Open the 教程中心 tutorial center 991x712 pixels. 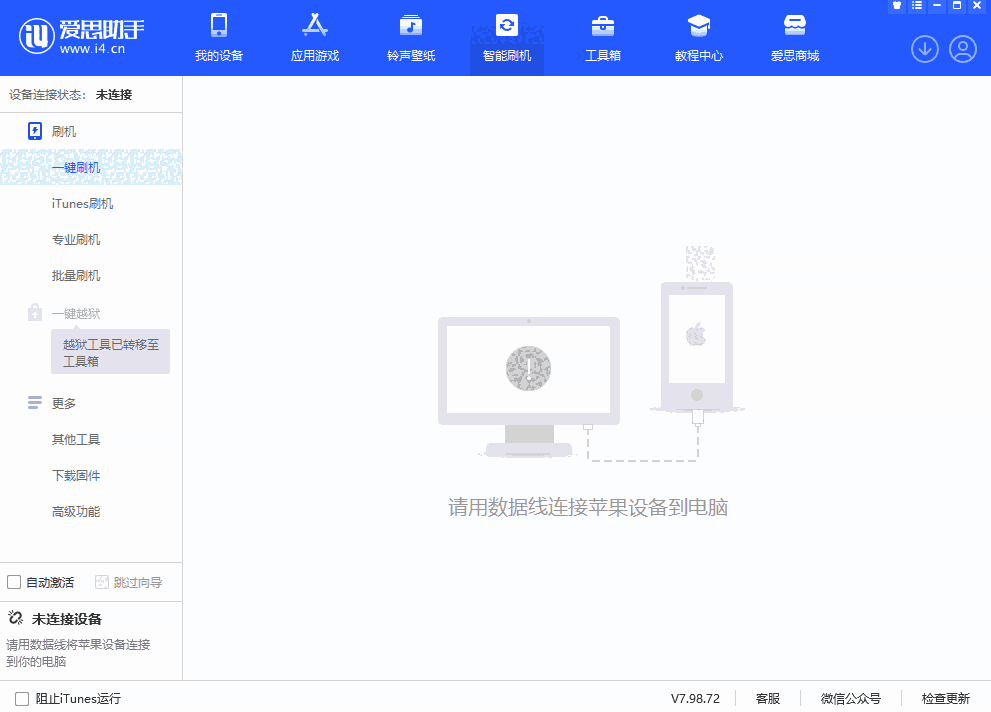[699, 38]
